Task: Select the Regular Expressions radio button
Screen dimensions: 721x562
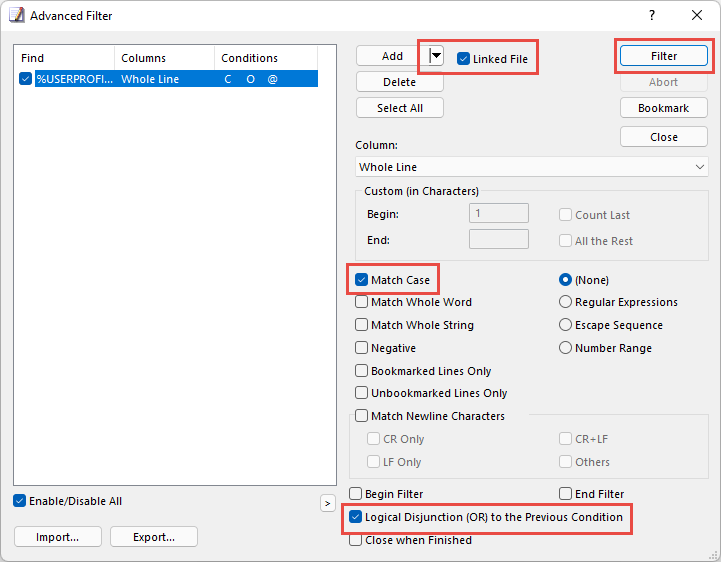Action: [x=565, y=302]
